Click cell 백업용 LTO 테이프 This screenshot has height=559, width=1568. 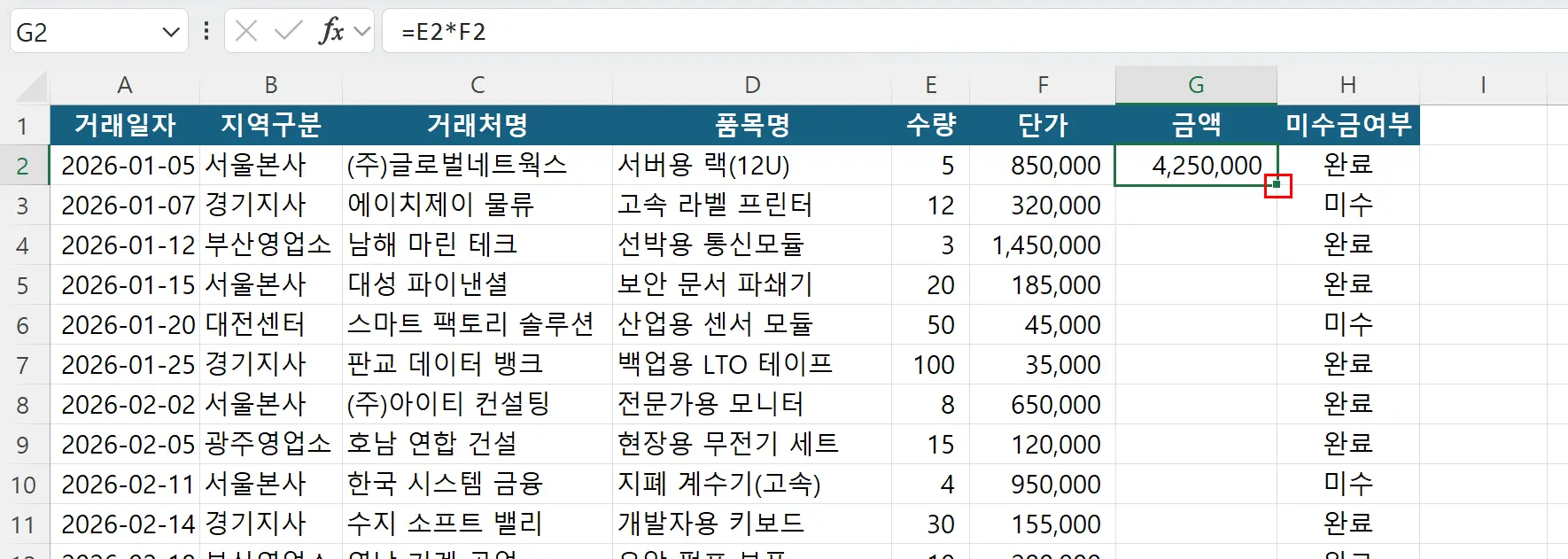[752, 365]
